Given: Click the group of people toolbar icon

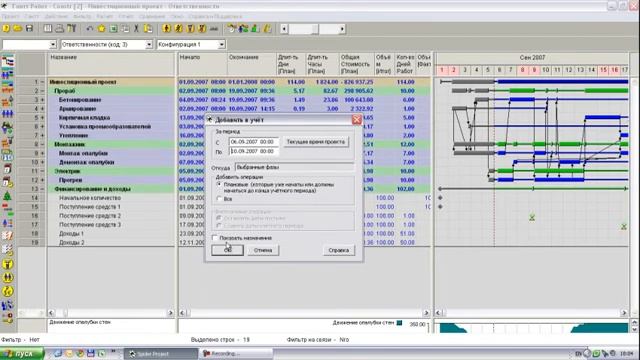Looking at the screenshot, I should (244, 29).
